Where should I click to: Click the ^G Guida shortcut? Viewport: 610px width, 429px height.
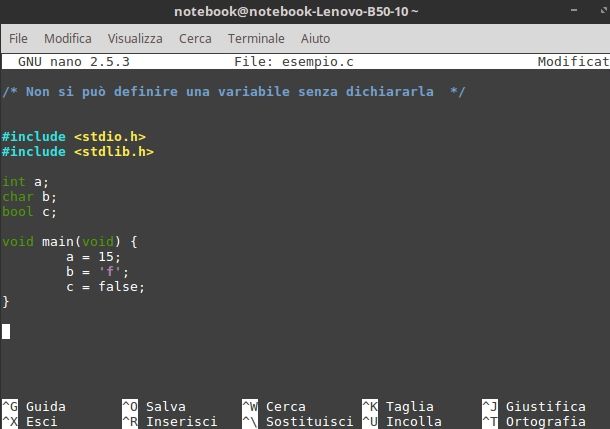pos(34,406)
